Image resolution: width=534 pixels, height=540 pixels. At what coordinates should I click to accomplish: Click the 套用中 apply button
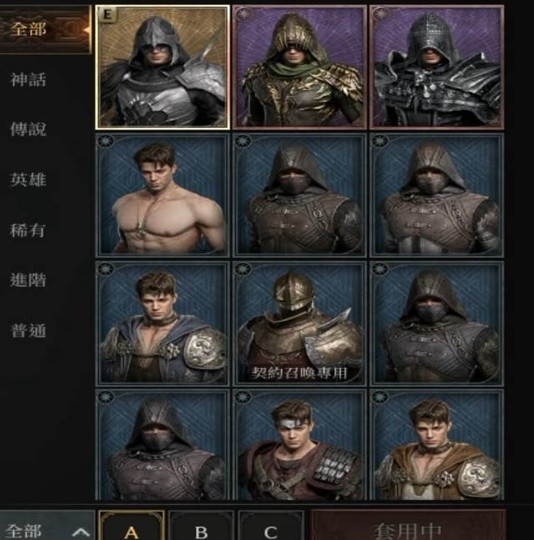tap(408, 527)
